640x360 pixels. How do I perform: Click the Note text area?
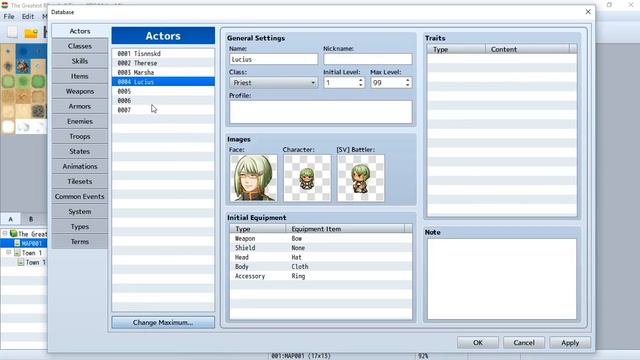[x=502, y=279]
